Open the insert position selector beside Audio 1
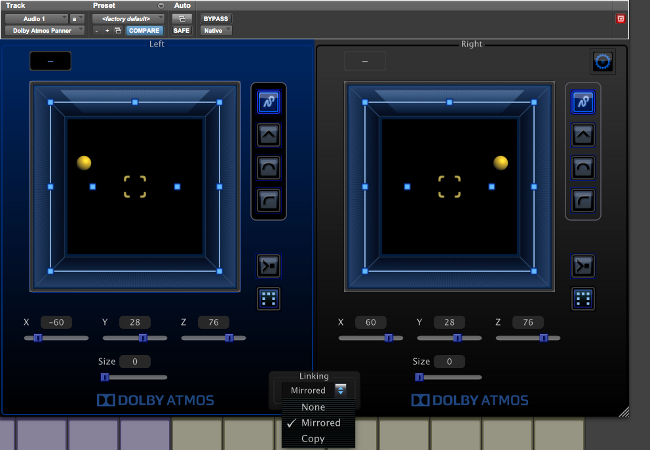The image size is (650, 450). coord(77,19)
